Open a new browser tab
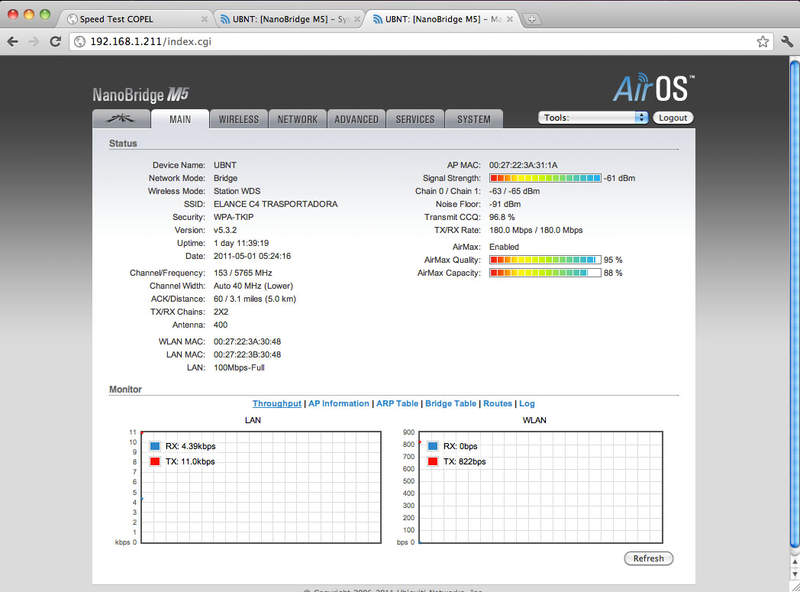 point(531,19)
